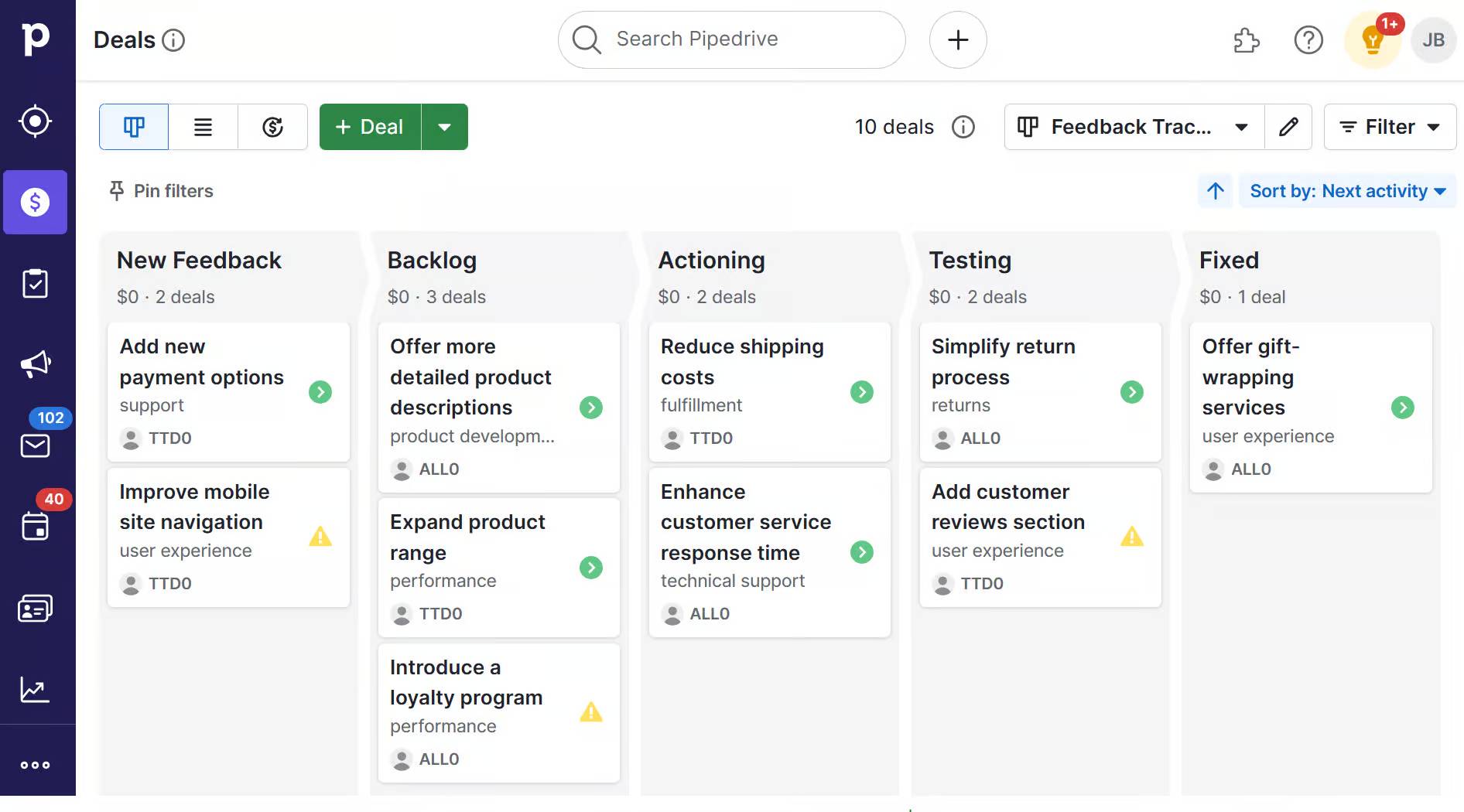Open Insights via the chart icon
The width and height of the screenshot is (1464, 812).
point(35,689)
